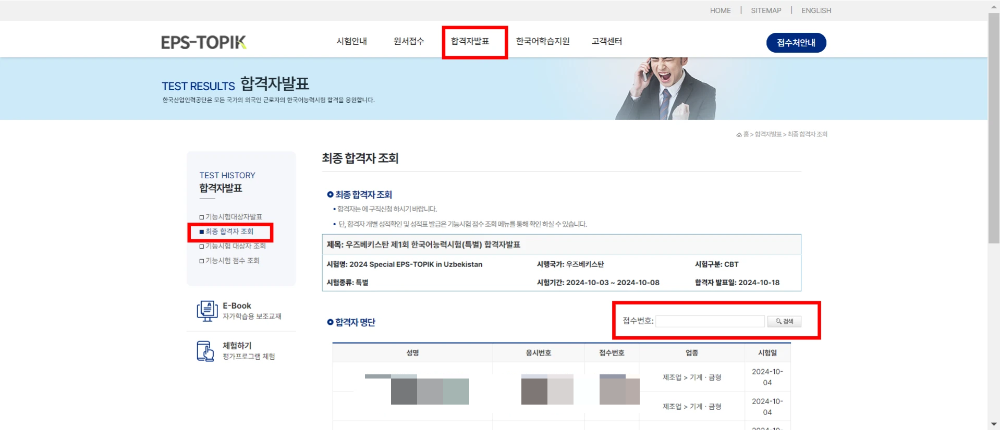
Task: Open the 고객센터 menu
Action: click(x=607, y=41)
